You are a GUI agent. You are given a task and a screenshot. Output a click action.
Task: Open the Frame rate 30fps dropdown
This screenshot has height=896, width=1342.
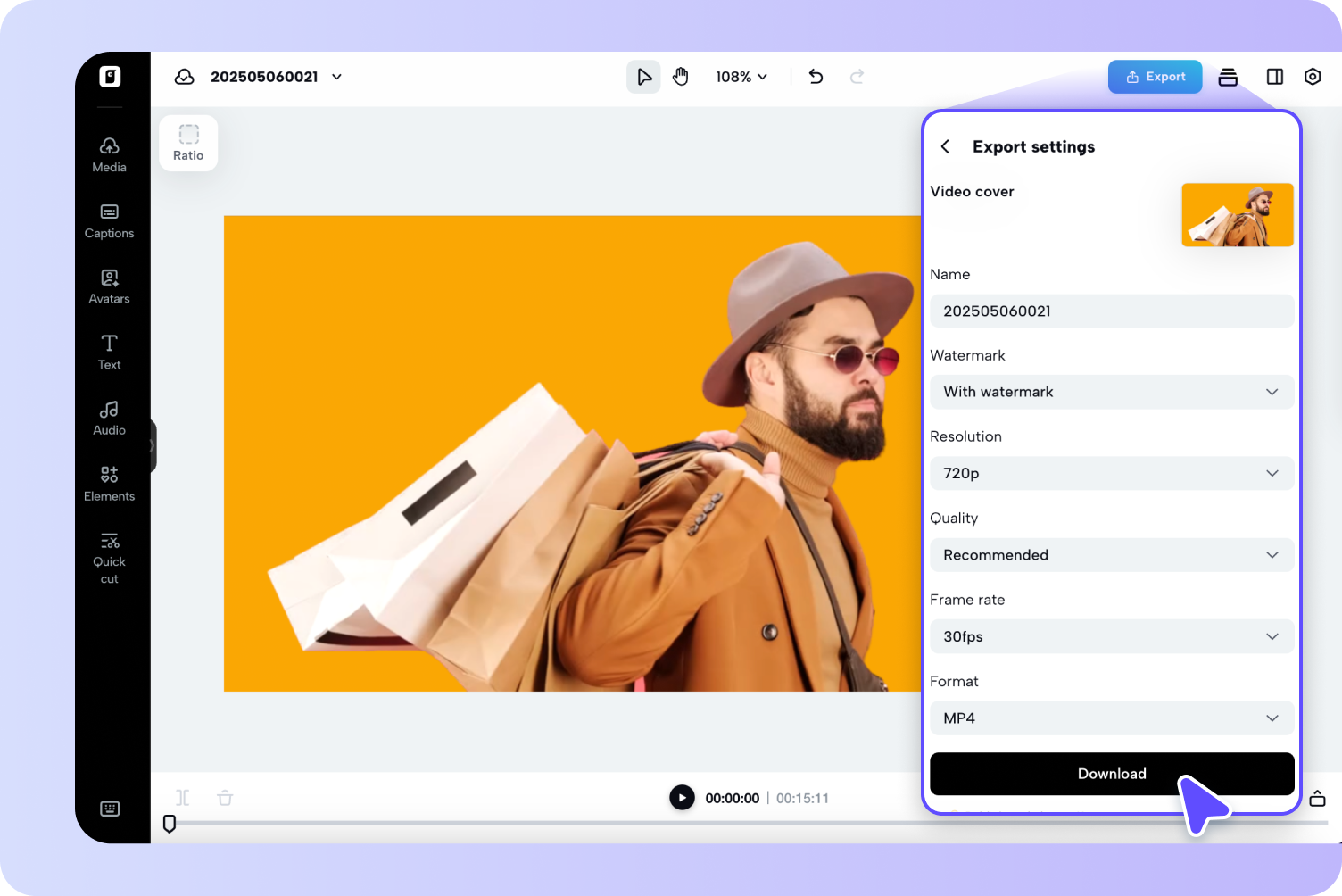[1112, 636]
